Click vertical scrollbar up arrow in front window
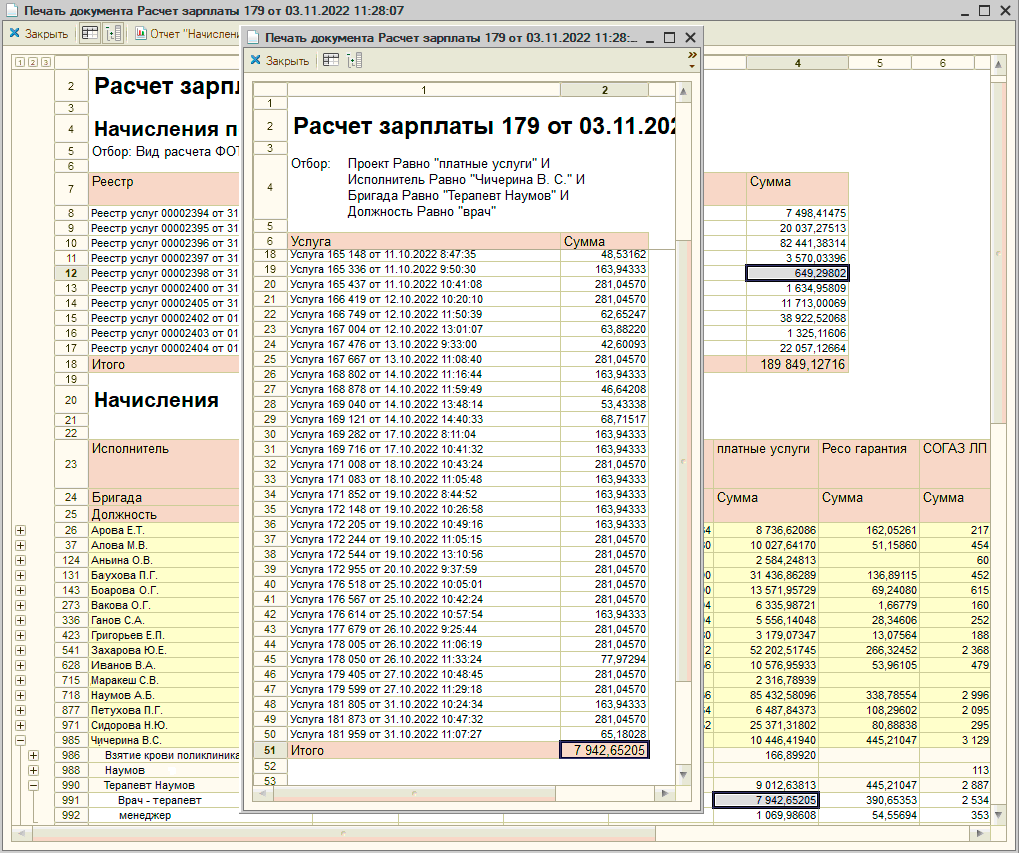The height and width of the screenshot is (853, 1019). point(684,92)
